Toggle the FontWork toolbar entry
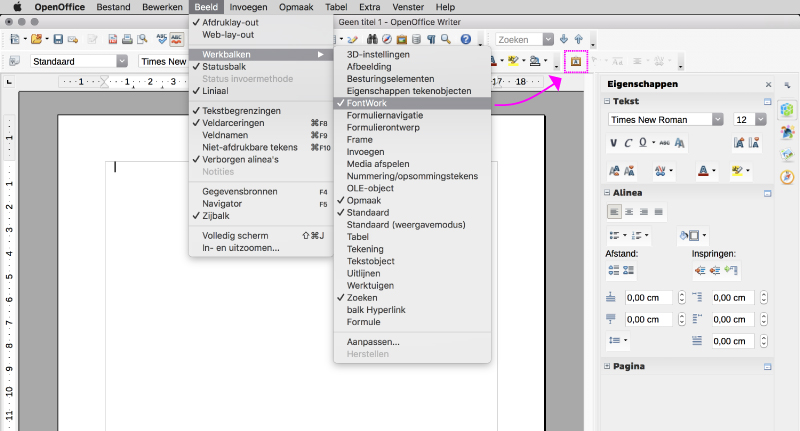 pos(412,103)
